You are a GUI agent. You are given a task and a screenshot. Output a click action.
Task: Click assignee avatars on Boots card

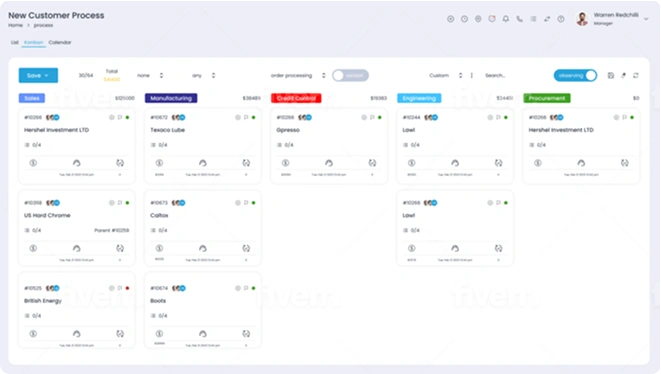coord(179,288)
